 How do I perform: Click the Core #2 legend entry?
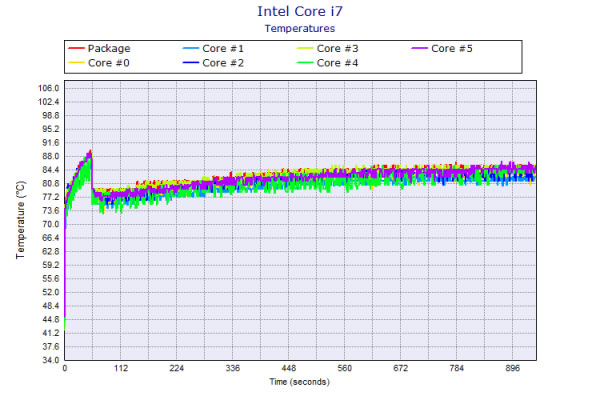[x=213, y=63]
